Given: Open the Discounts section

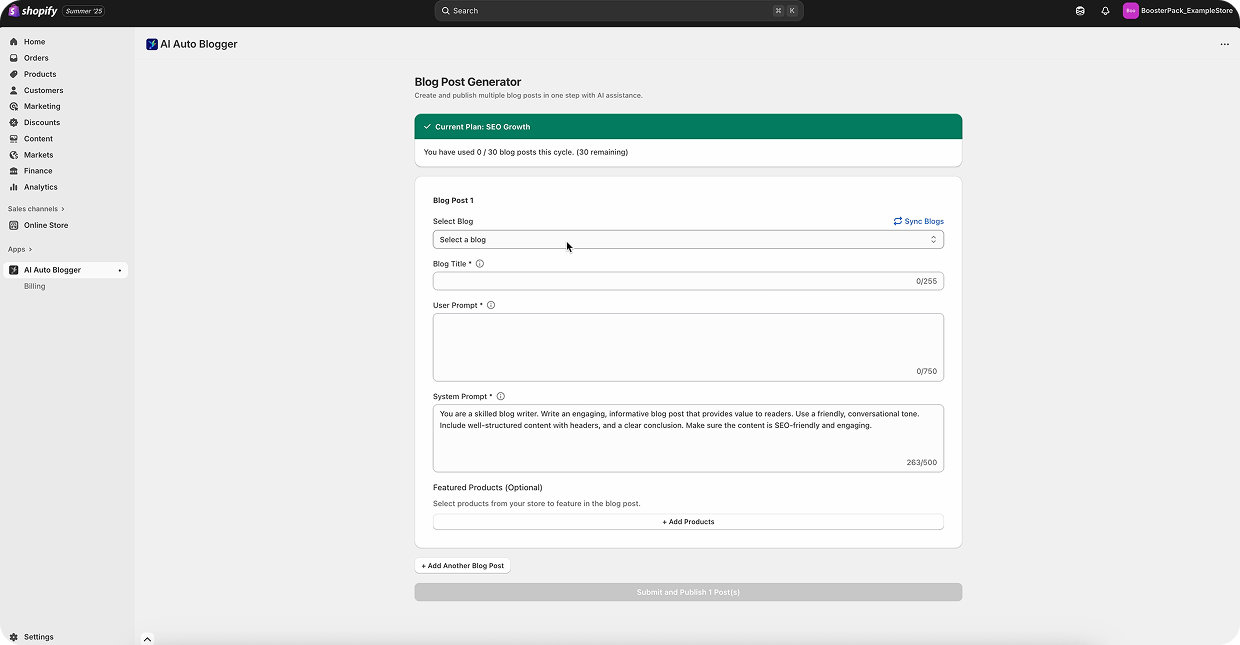Looking at the screenshot, I should pyautogui.click(x=41, y=122).
